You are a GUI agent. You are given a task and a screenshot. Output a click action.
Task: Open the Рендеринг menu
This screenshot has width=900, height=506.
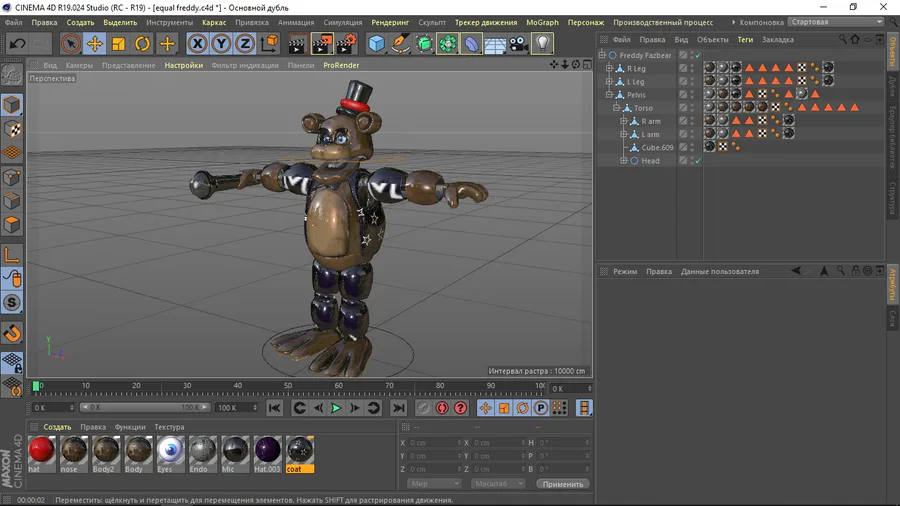pos(390,22)
